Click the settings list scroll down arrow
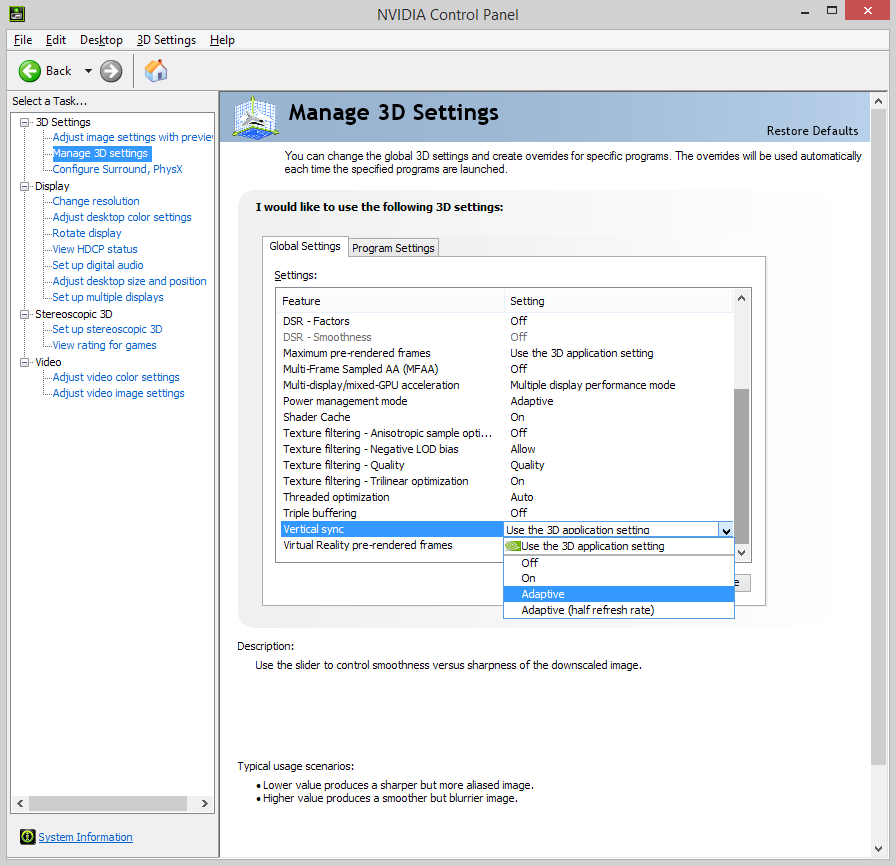The width and height of the screenshot is (896, 866). (x=741, y=552)
